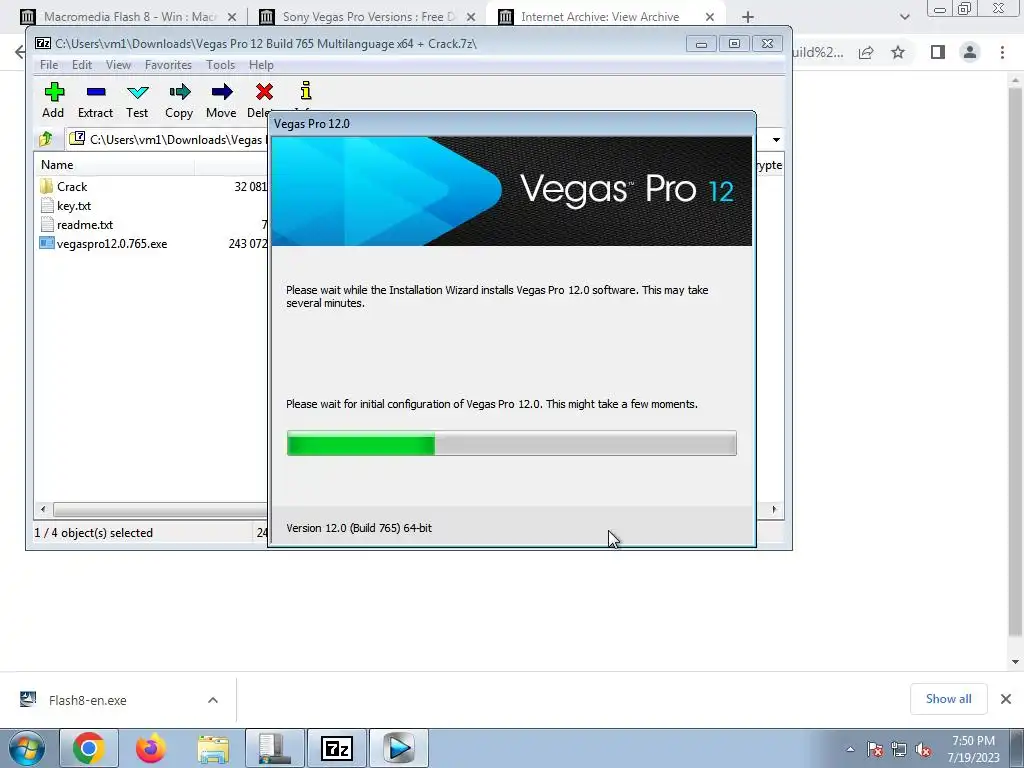Show hidden system tray icons
Screen dimensions: 1024x768
pyautogui.click(x=850, y=749)
